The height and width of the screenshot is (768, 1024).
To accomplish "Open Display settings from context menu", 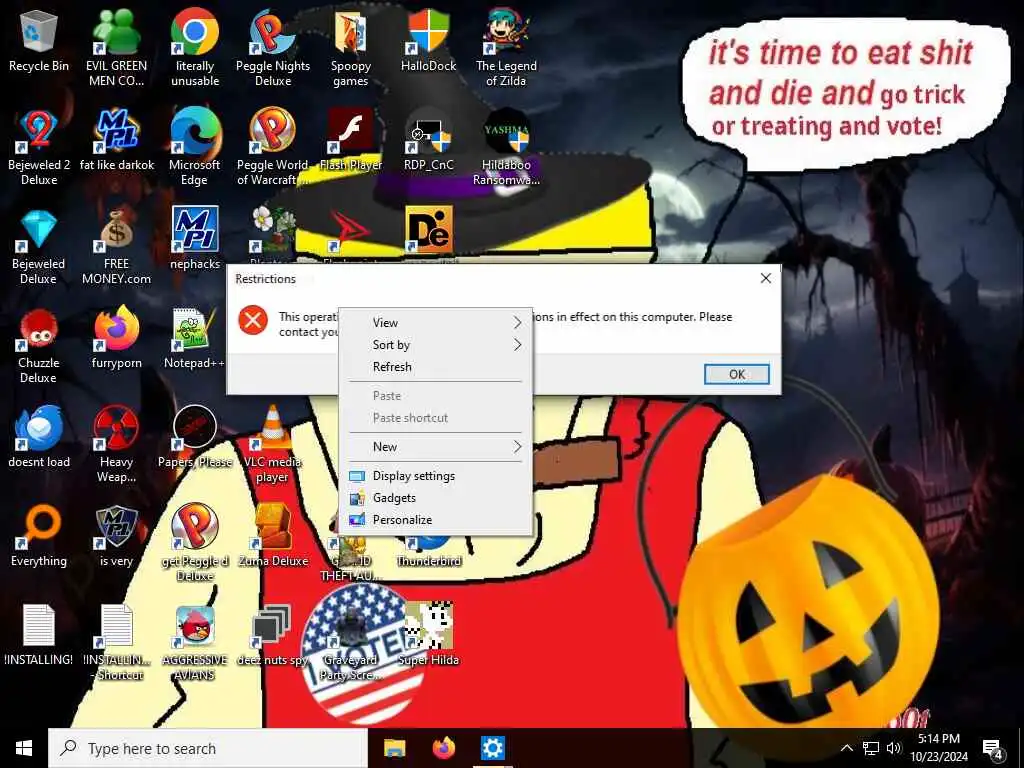I will (x=436, y=476).
